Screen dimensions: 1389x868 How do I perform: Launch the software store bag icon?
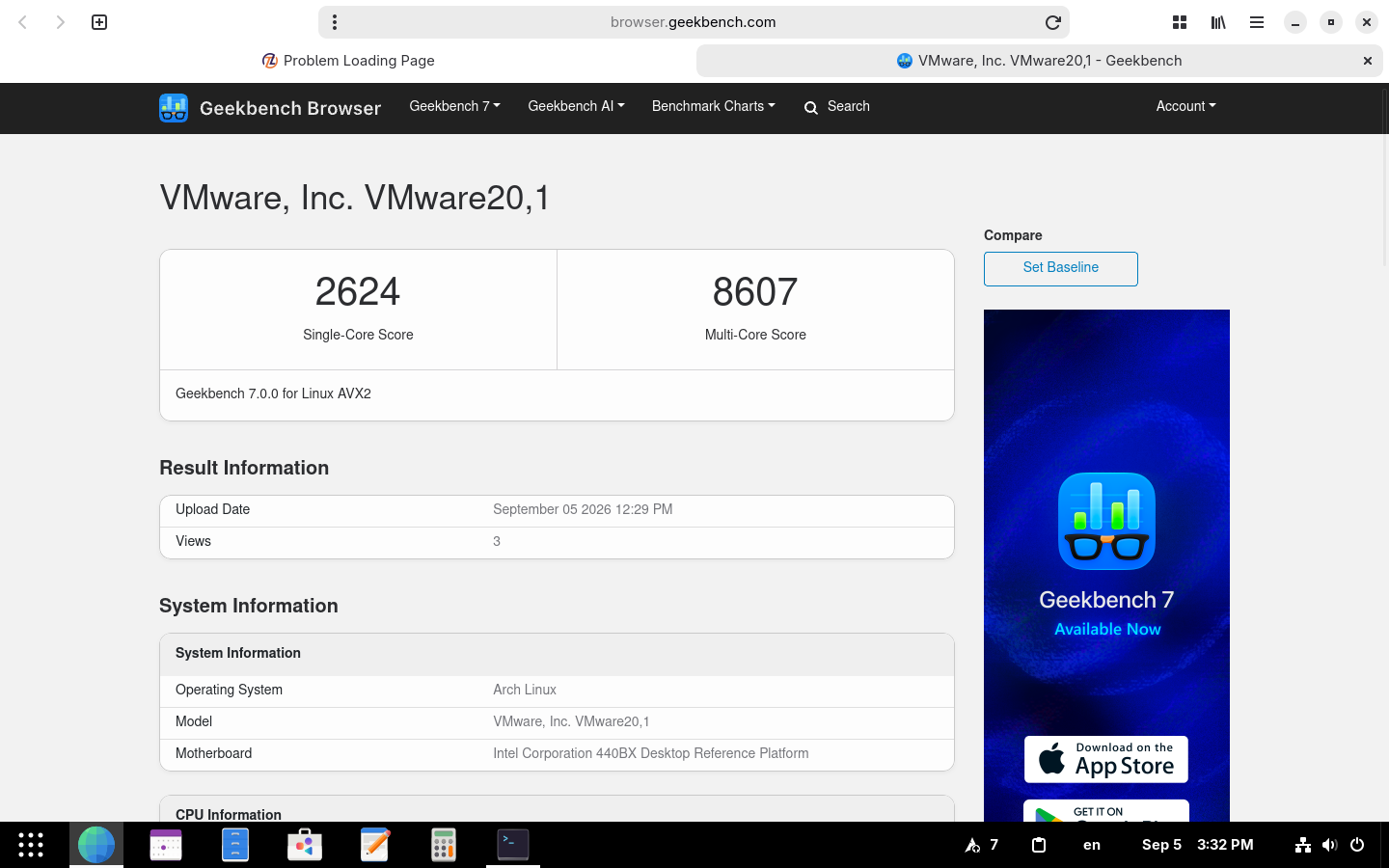point(305,845)
